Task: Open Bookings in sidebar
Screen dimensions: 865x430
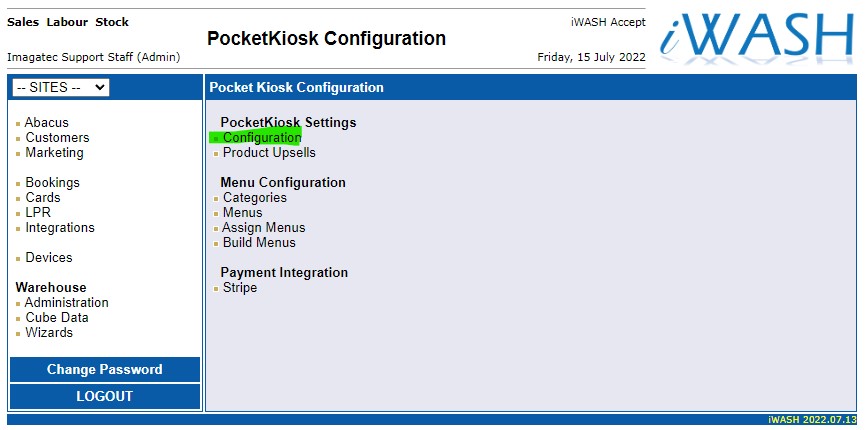Action: 52,183
